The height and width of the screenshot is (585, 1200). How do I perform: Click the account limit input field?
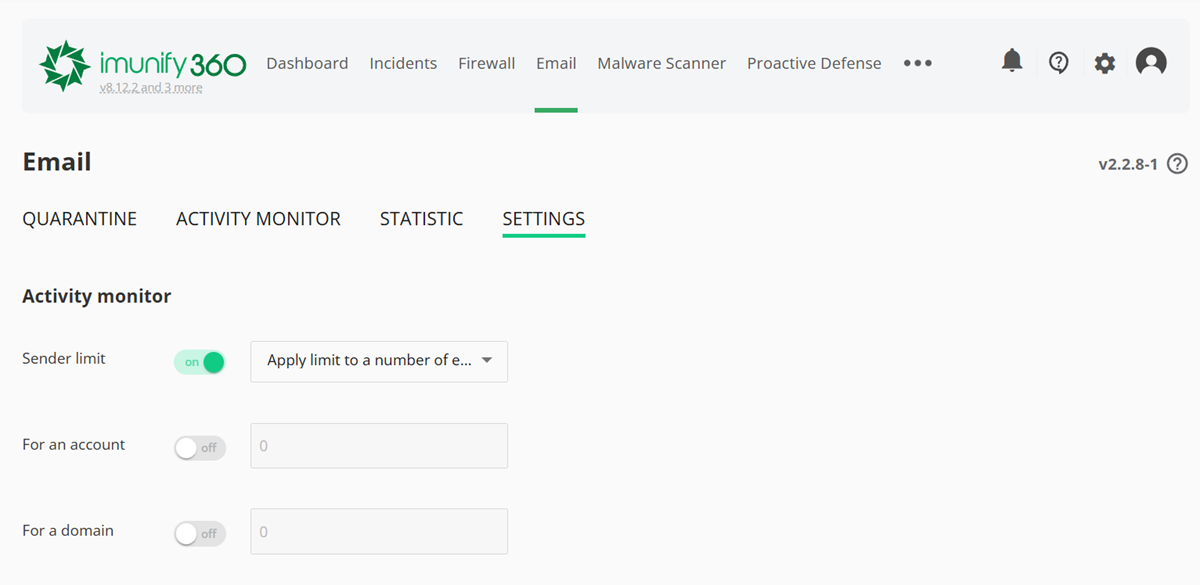pos(378,445)
